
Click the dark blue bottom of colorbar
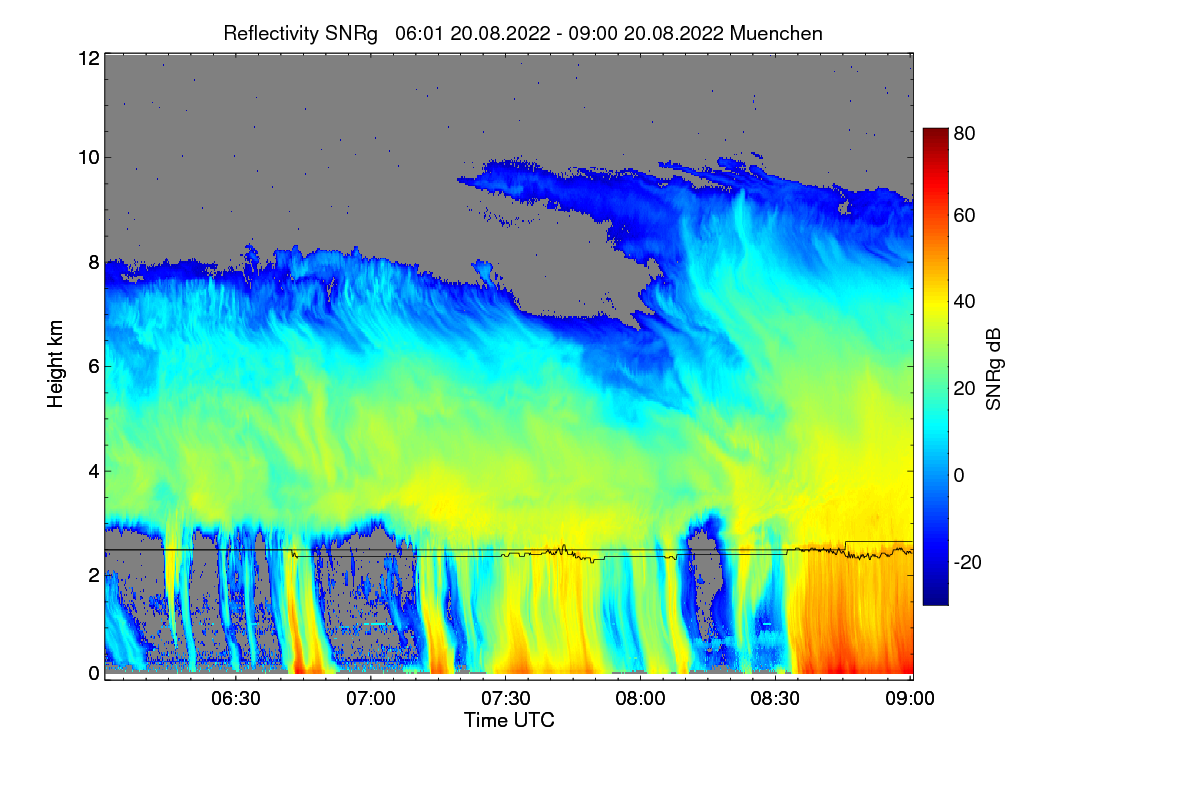click(x=935, y=598)
